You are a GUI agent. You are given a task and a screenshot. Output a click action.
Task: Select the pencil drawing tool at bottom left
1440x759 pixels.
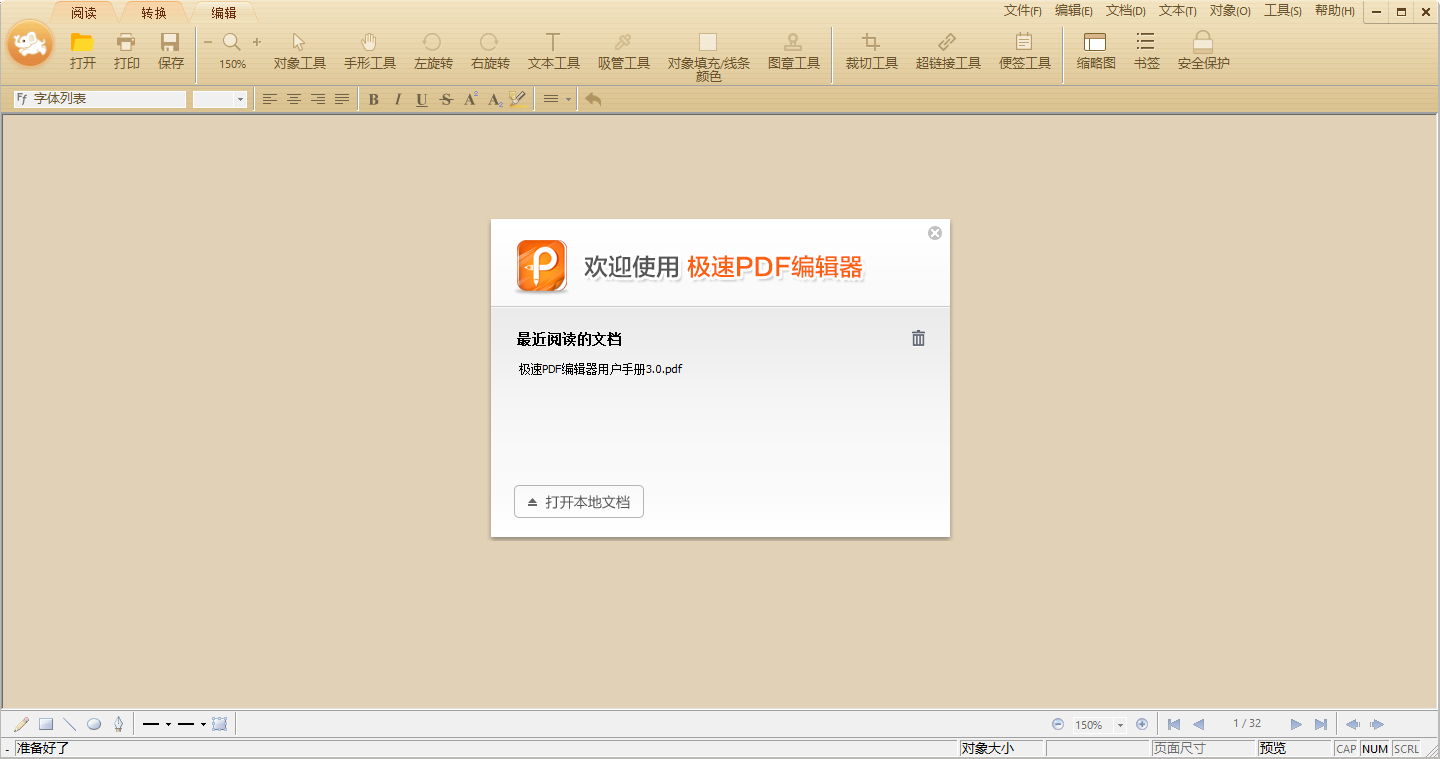click(20, 723)
